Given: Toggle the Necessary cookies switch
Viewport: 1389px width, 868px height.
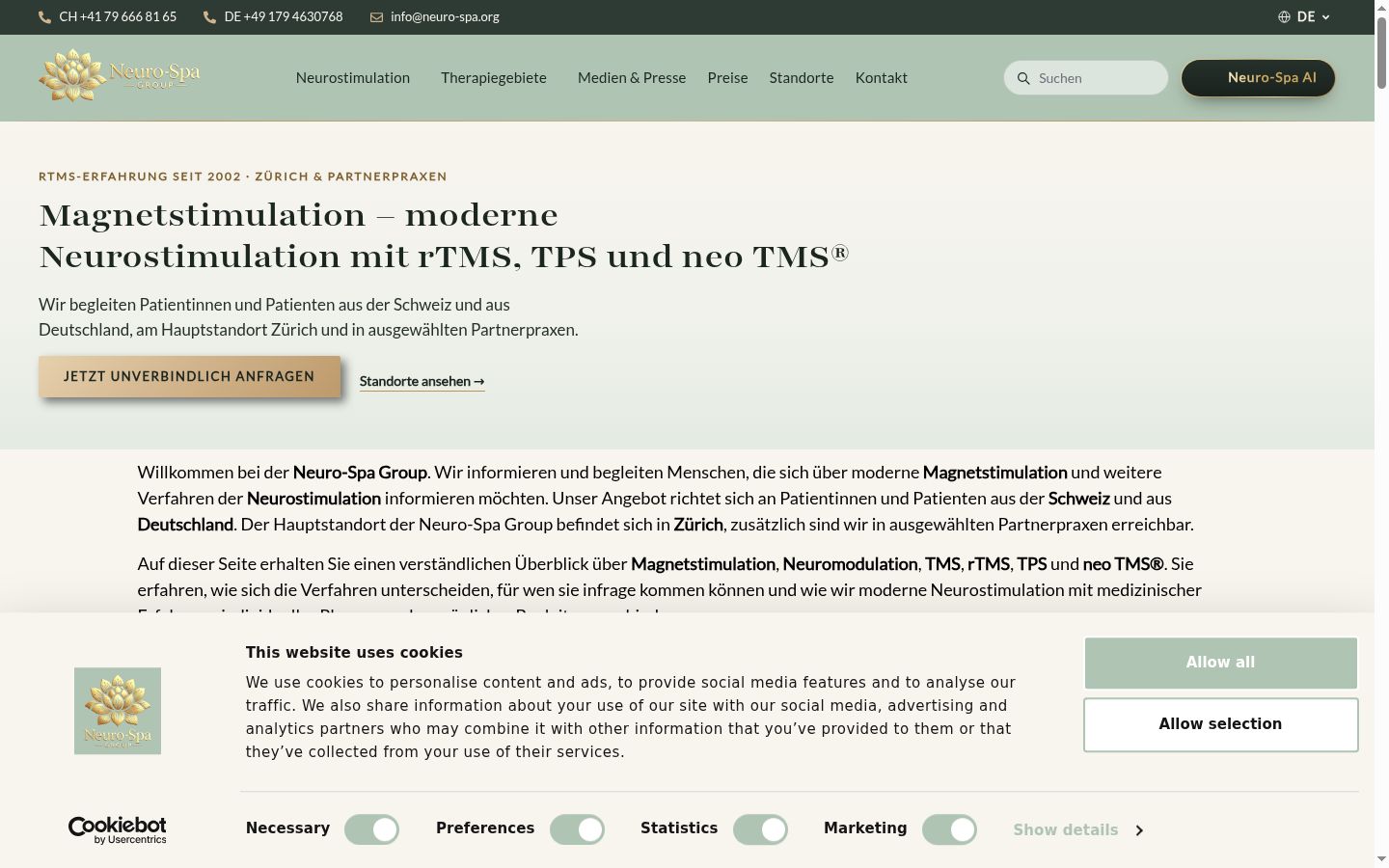Looking at the screenshot, I should pyautogui.click(x=371, y=829).
